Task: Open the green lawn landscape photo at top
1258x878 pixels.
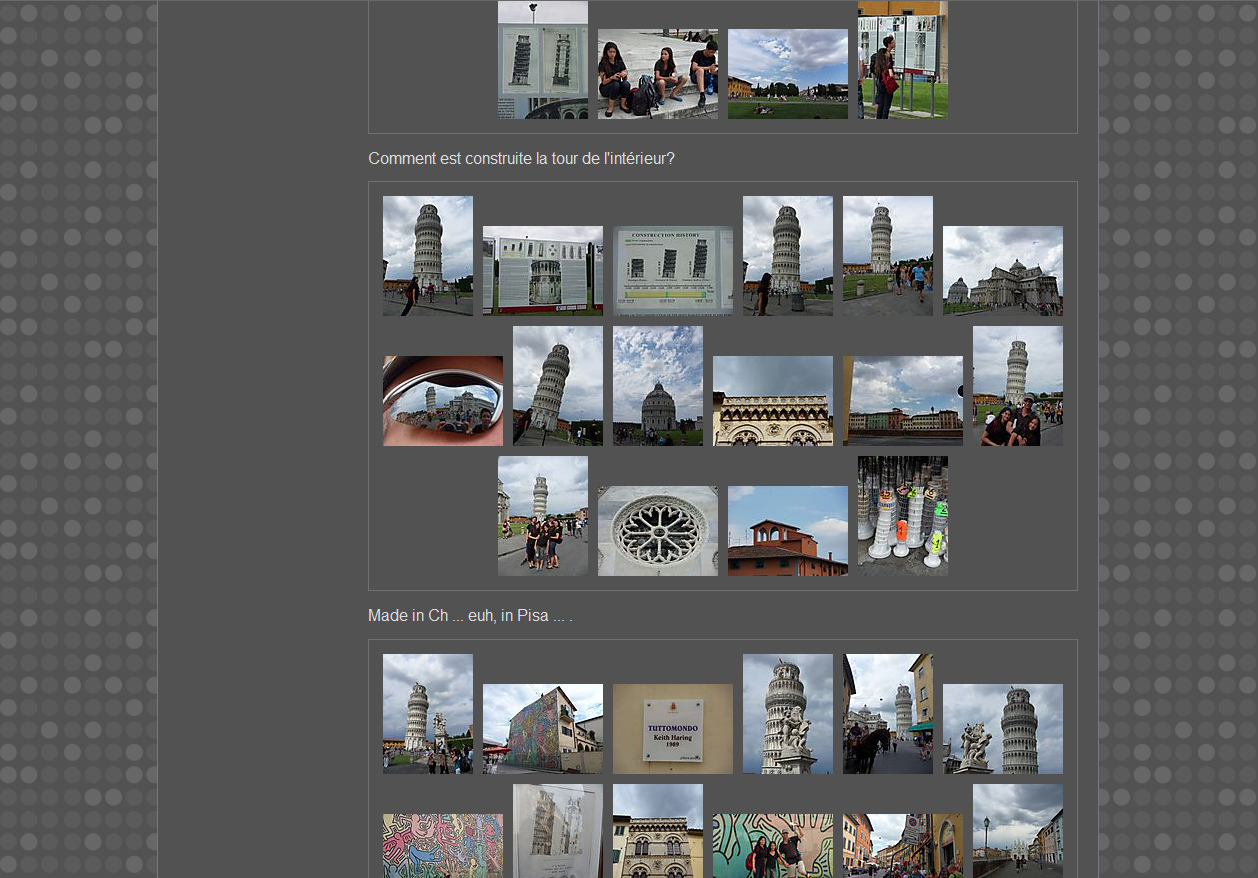Action: click(787, 74)
